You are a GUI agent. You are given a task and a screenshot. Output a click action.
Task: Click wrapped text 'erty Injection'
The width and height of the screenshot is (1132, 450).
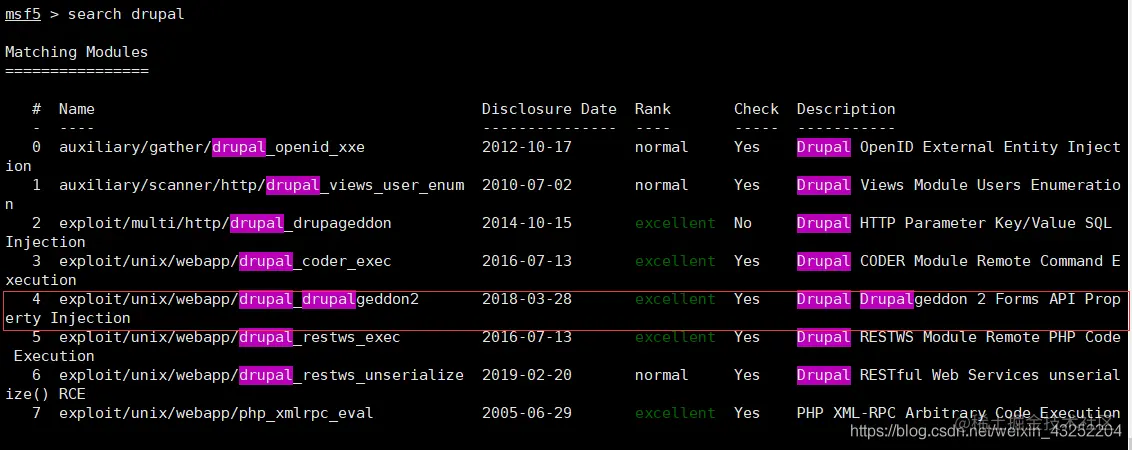coord(68,318)
